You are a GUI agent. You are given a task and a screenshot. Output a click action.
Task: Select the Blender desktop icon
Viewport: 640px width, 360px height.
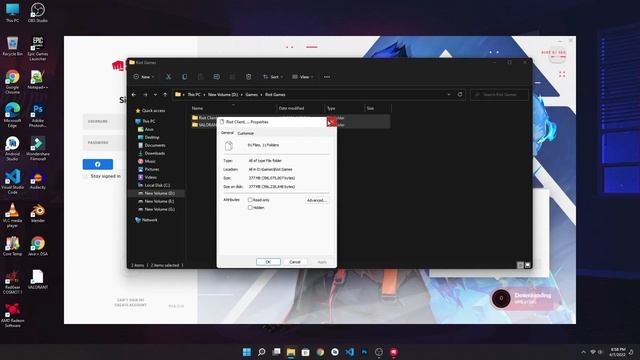pyautogui.click(x=38, y=213)
